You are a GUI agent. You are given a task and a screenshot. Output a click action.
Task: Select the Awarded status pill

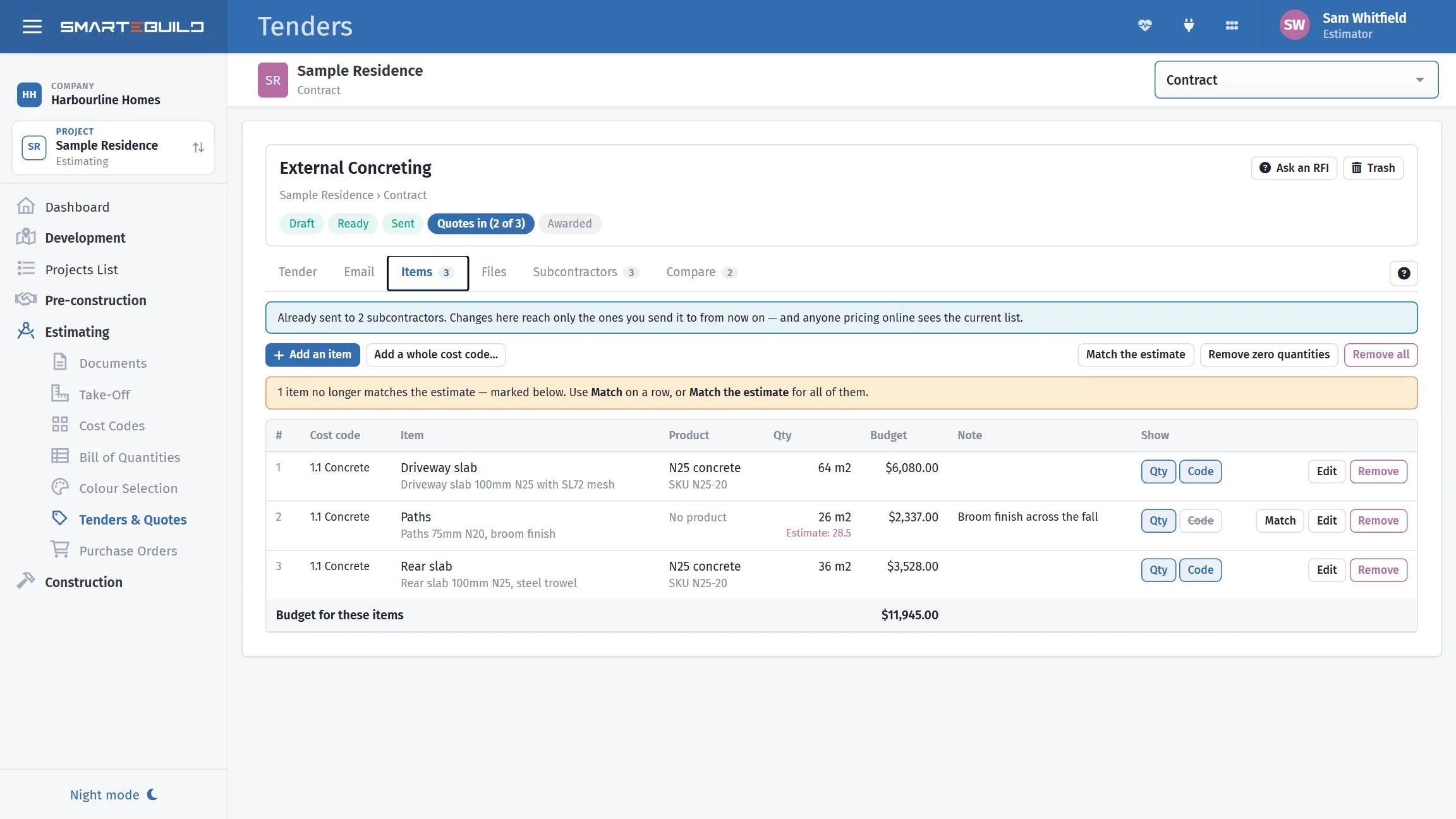[569, 224]
